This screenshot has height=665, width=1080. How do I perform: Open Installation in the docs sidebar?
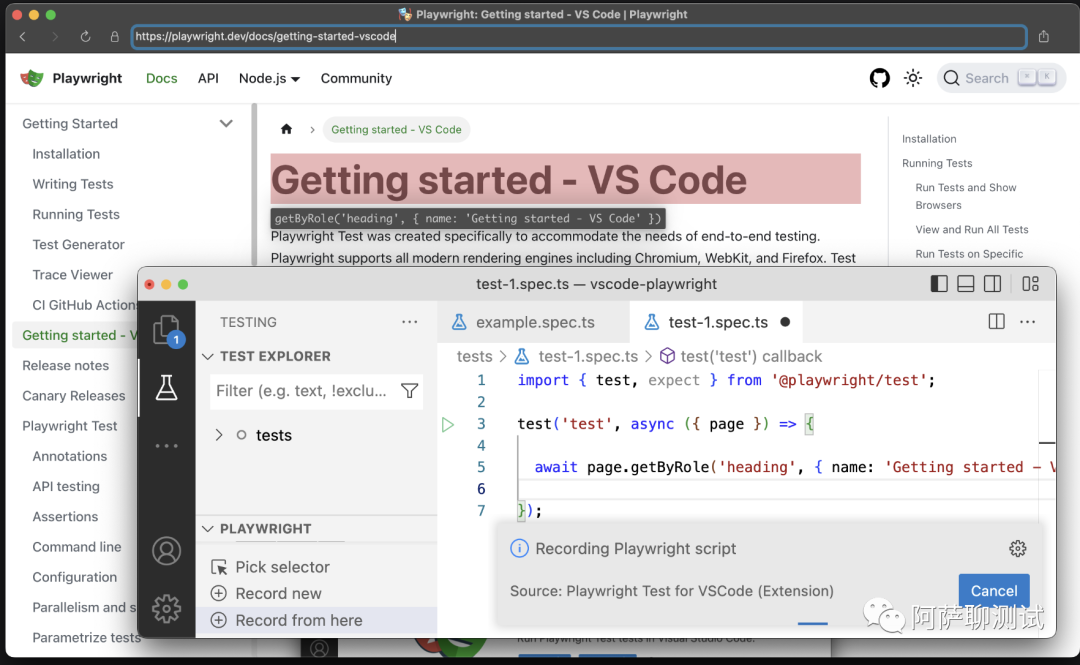[x=66, y=154]
